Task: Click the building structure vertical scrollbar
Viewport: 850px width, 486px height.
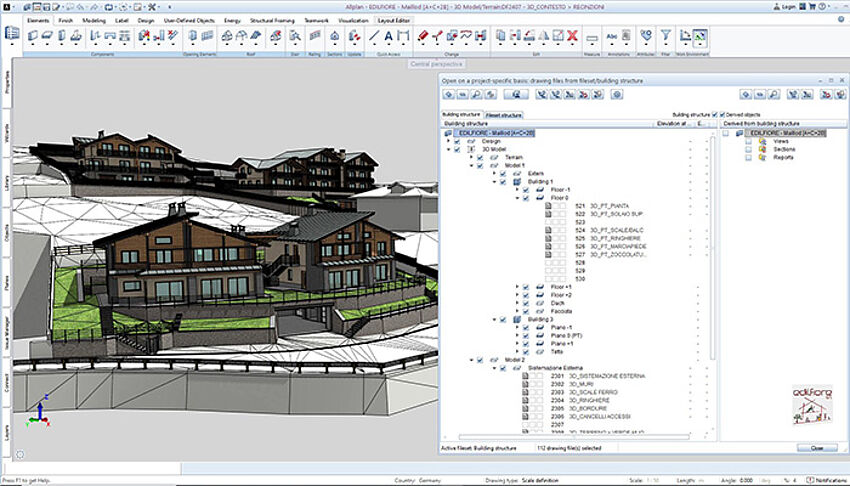Action: pyautogui.click(x=712, y=250)
